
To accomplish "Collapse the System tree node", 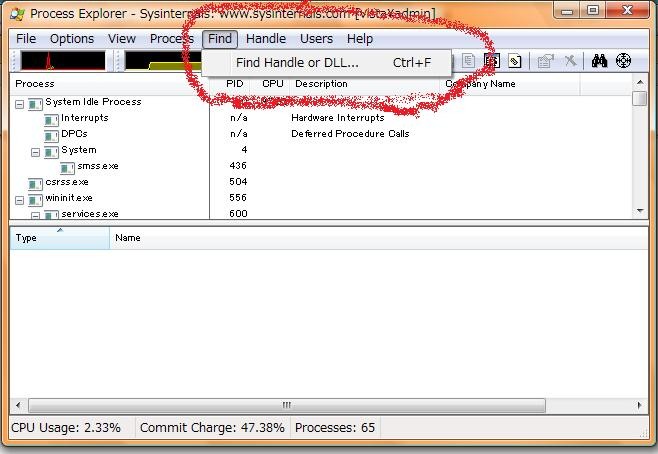I will (36, 152).
